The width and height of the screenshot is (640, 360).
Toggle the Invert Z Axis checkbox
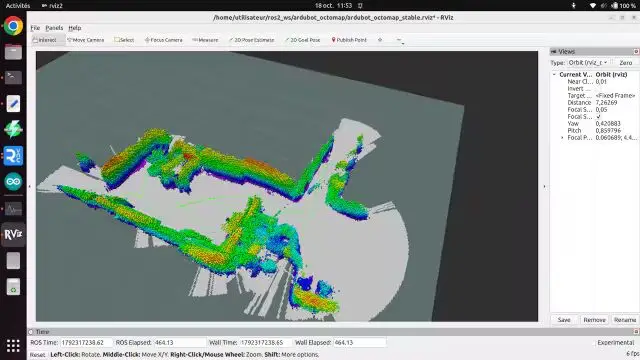click(x=598, y=89)
